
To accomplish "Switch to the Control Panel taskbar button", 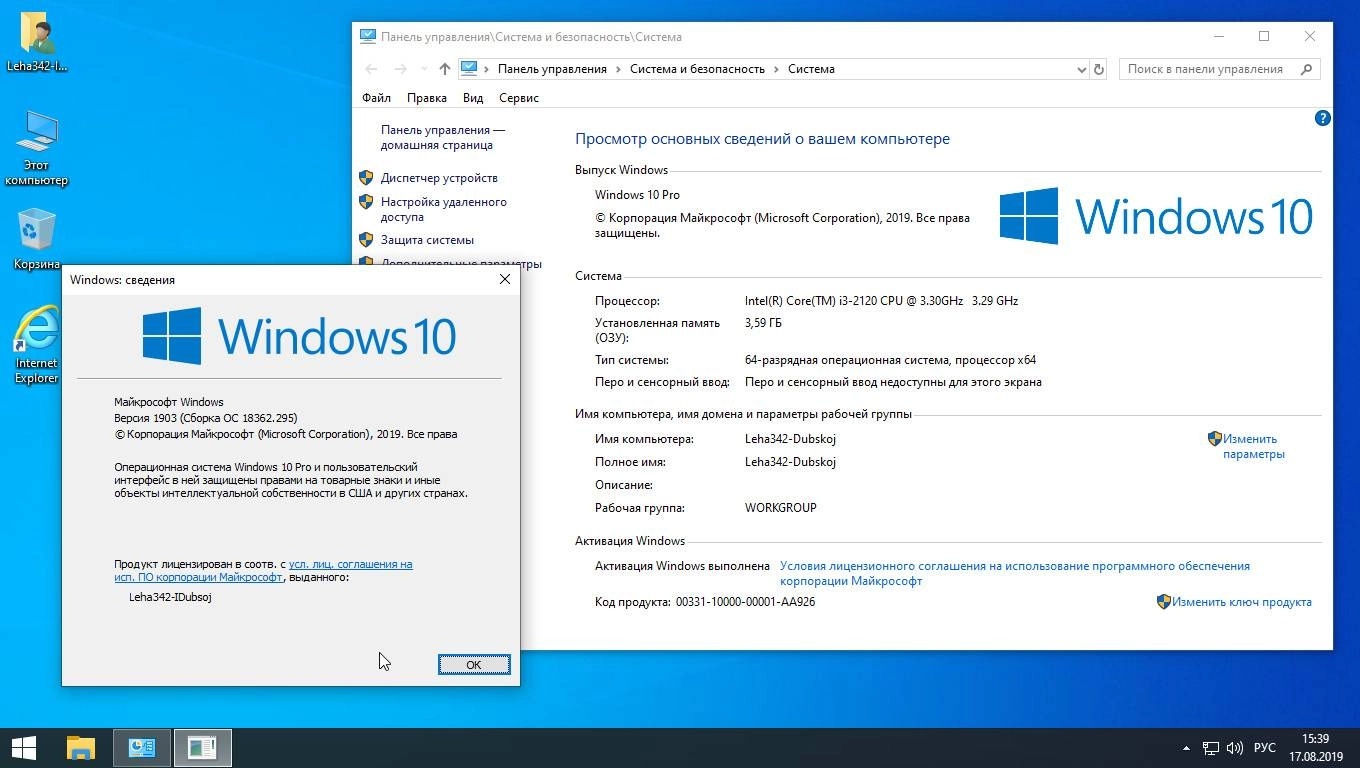I will [x=142, y=747].
